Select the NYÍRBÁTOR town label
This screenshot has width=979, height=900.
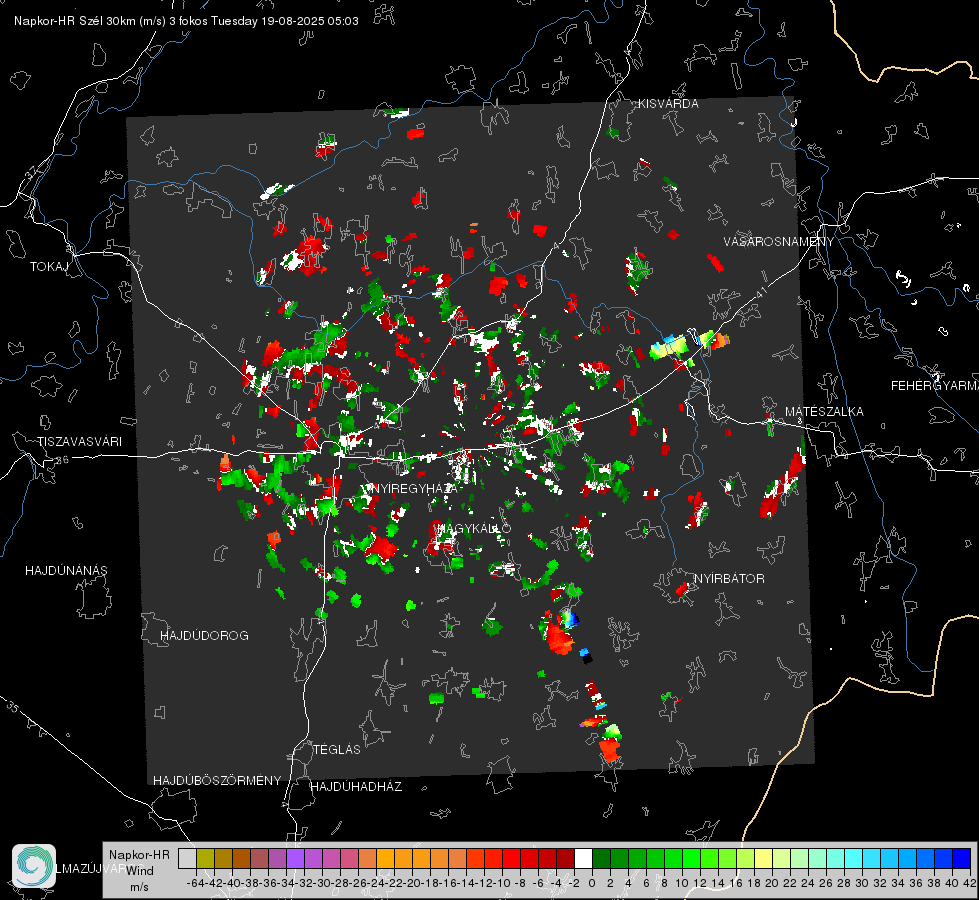pos(729,579)
